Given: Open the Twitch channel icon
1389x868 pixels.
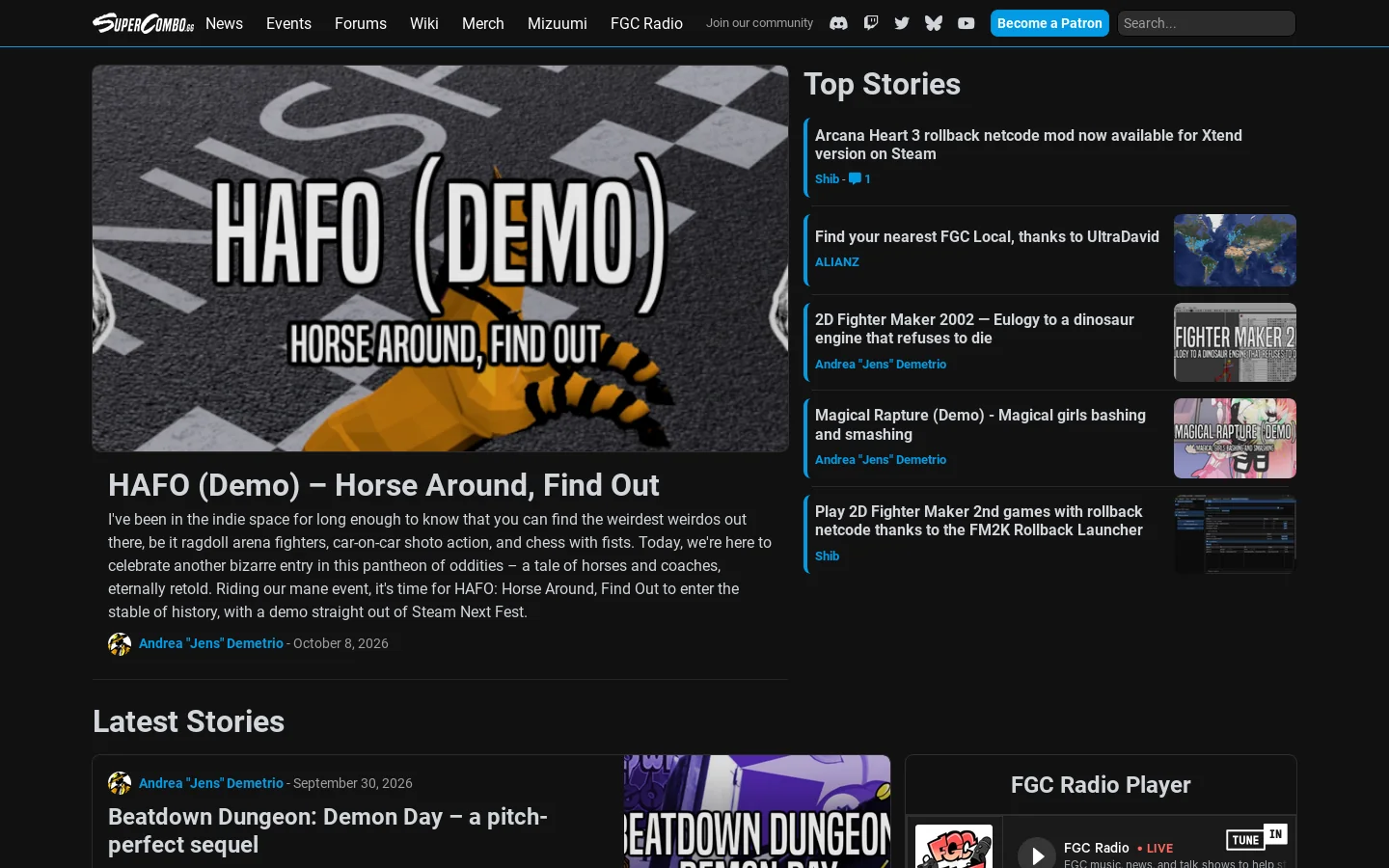Looking at the screenshot, I should coord(871,23).
